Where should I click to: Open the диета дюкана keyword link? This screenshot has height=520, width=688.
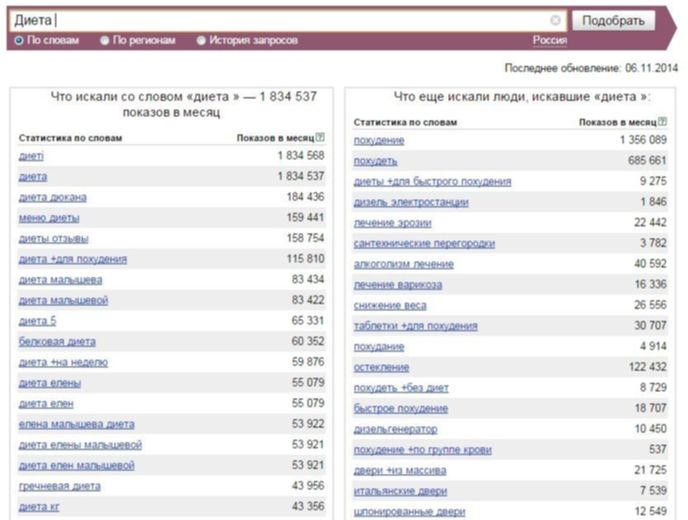coord(53,197)
